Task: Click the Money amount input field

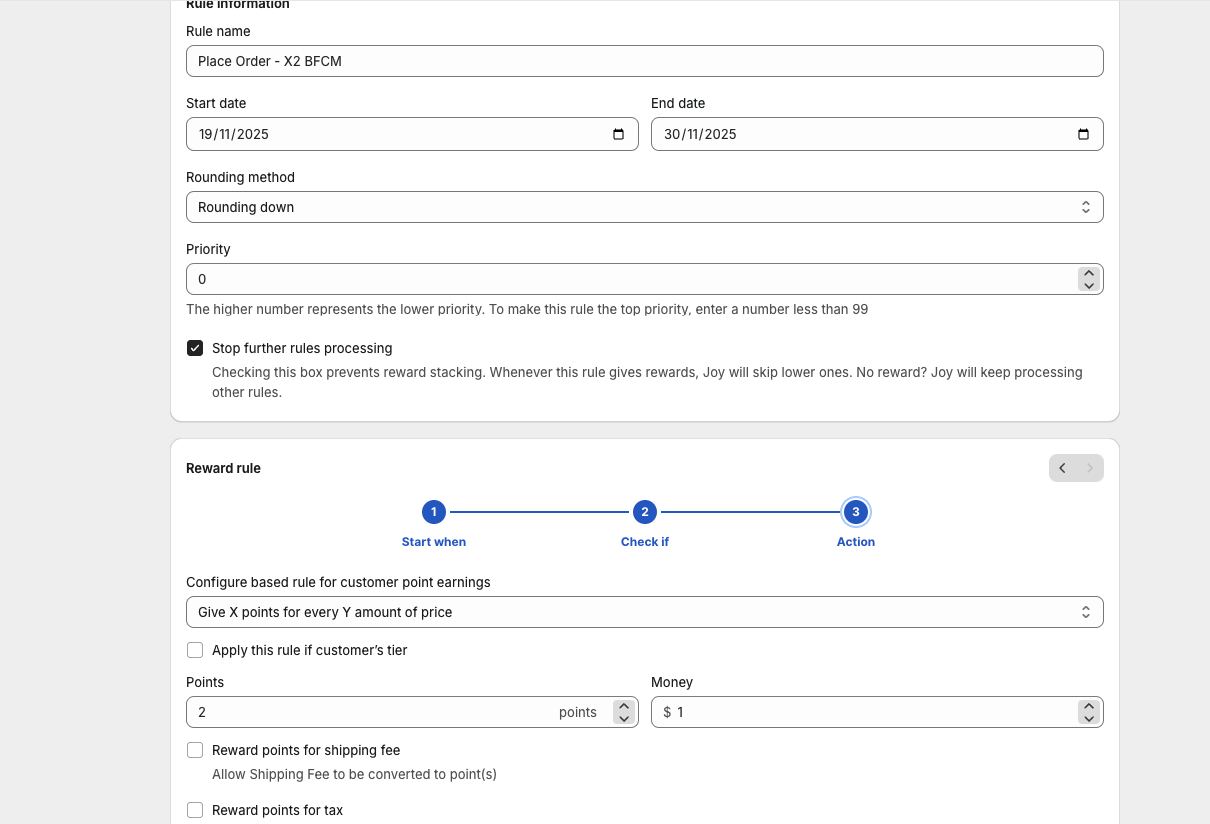Action: tap(870, 712)
